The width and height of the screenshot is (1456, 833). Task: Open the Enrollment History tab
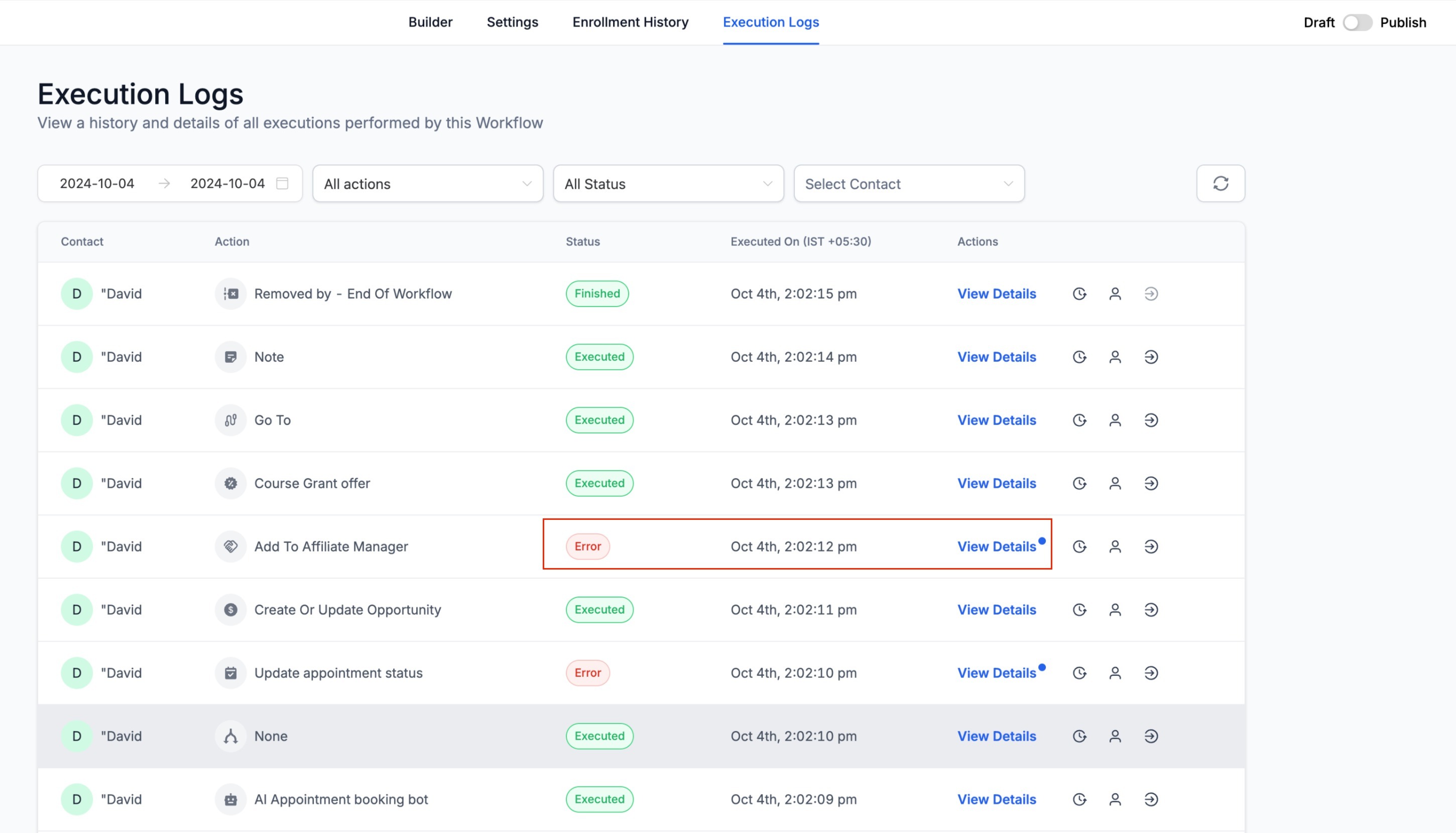coord(630,22)
